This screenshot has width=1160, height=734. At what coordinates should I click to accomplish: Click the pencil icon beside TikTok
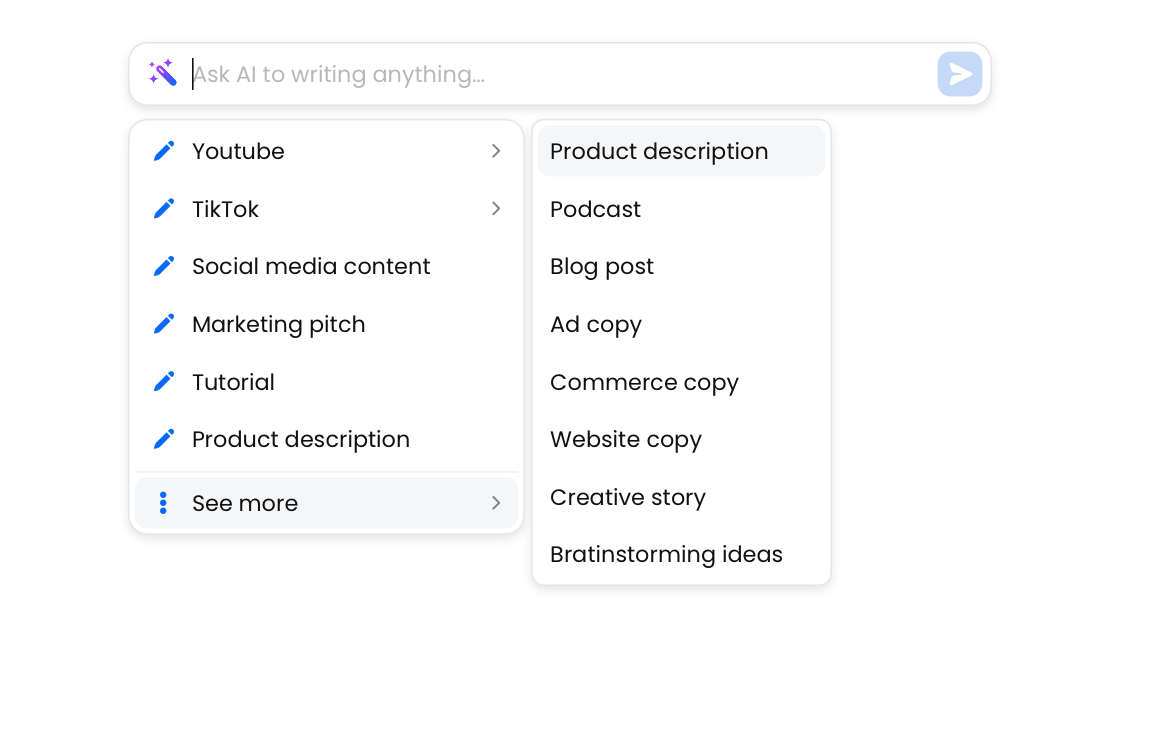click(164, 209)
